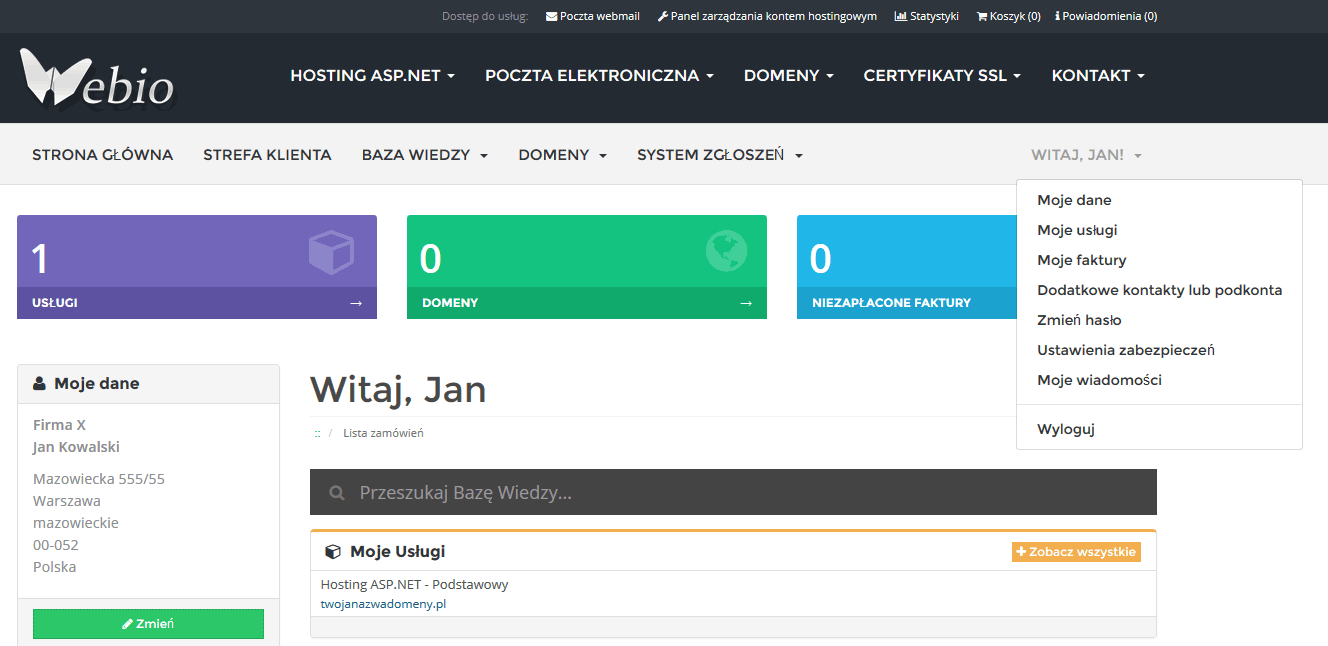Click the arrow on the Usługi tile
This screenshot has height=646, width=1328.
(355, 303)
